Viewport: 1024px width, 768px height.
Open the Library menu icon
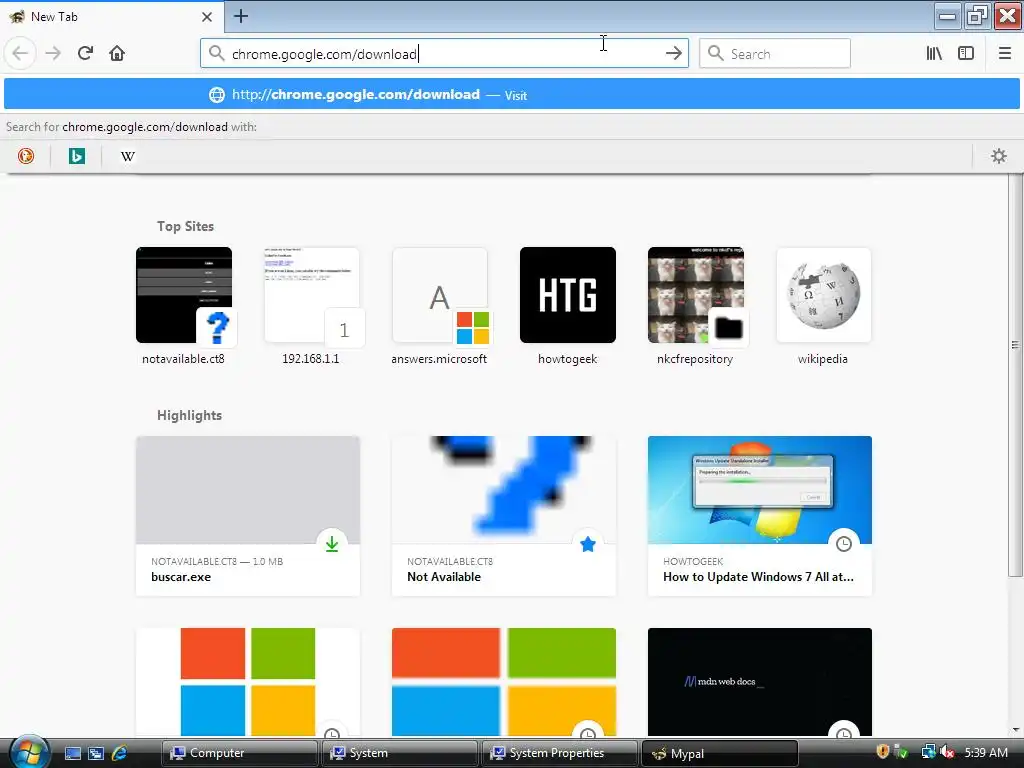point(934,54)
